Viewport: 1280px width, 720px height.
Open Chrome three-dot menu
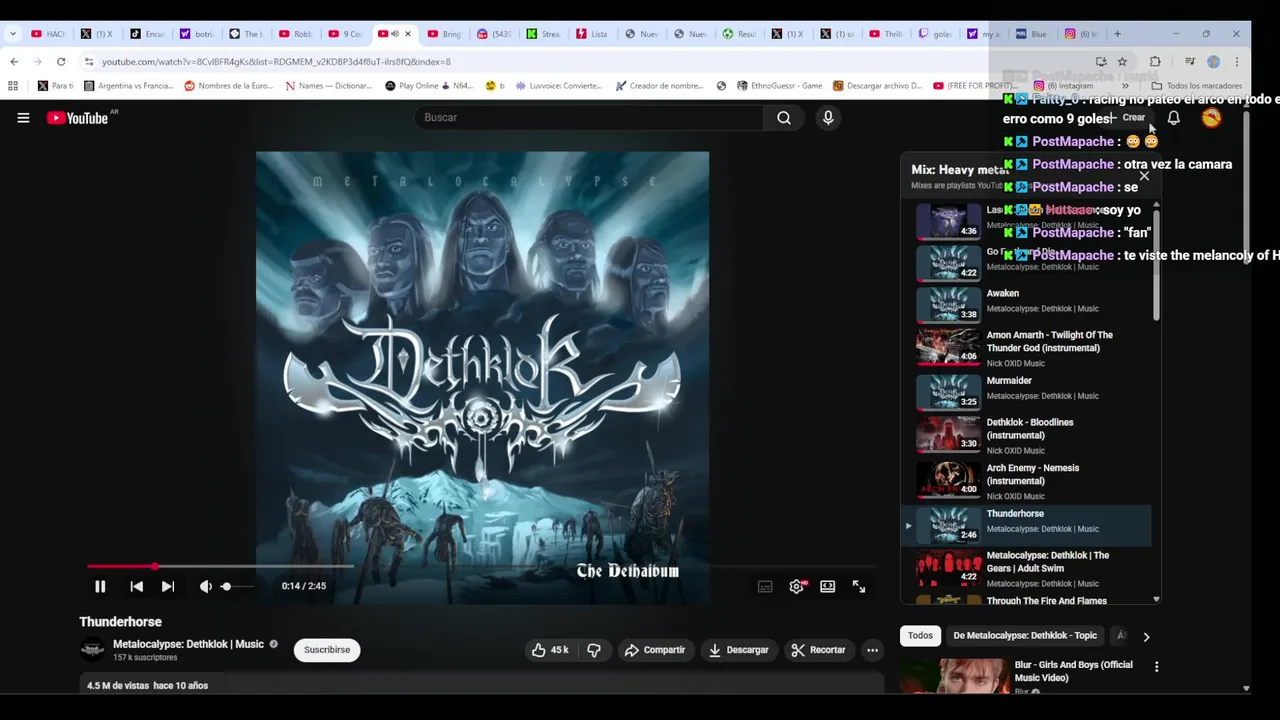pos(1237,62)
